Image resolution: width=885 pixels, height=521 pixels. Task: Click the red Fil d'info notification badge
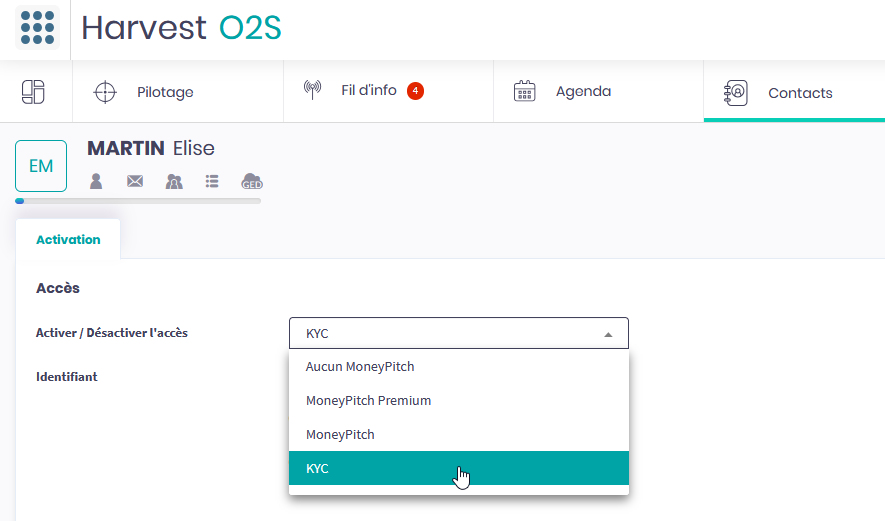(x=416, y=91)
